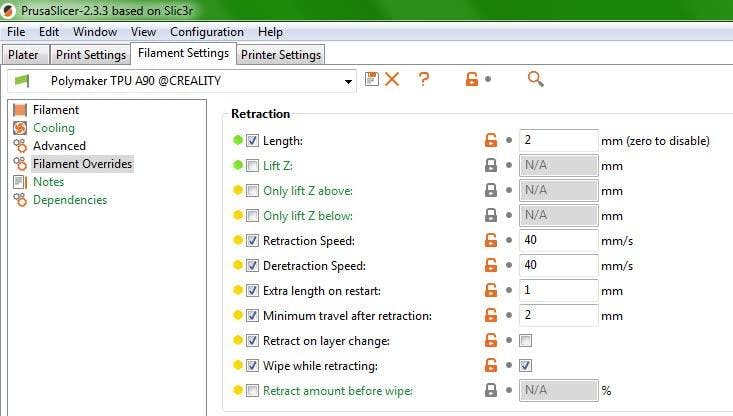Enable the Lift Z override checkbox

point(253,166)
